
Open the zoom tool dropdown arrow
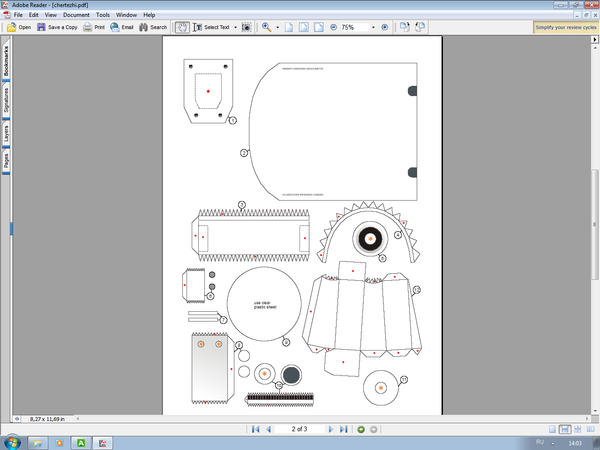277,28
